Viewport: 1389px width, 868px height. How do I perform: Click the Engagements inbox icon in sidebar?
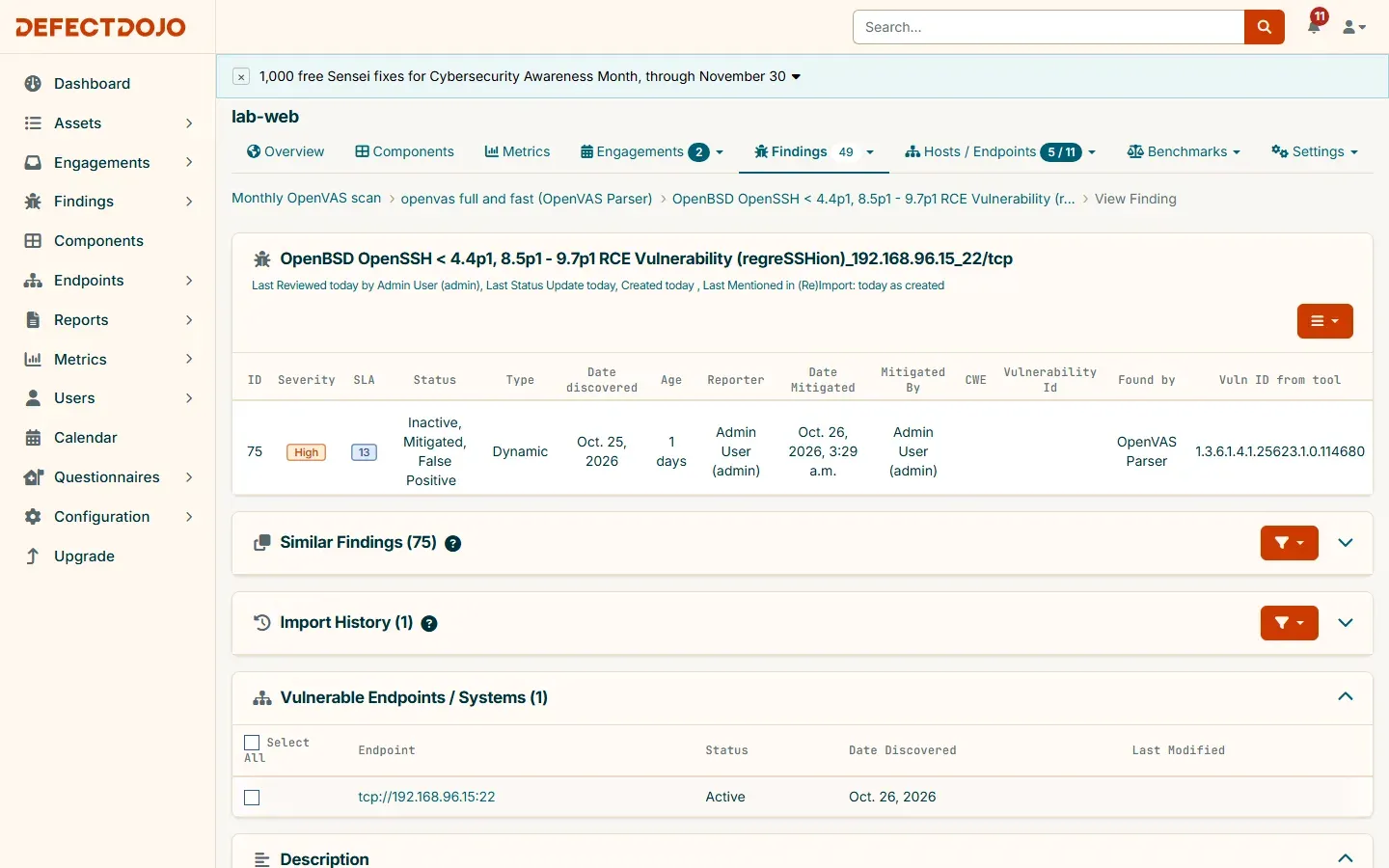click(x=33, y=162)
